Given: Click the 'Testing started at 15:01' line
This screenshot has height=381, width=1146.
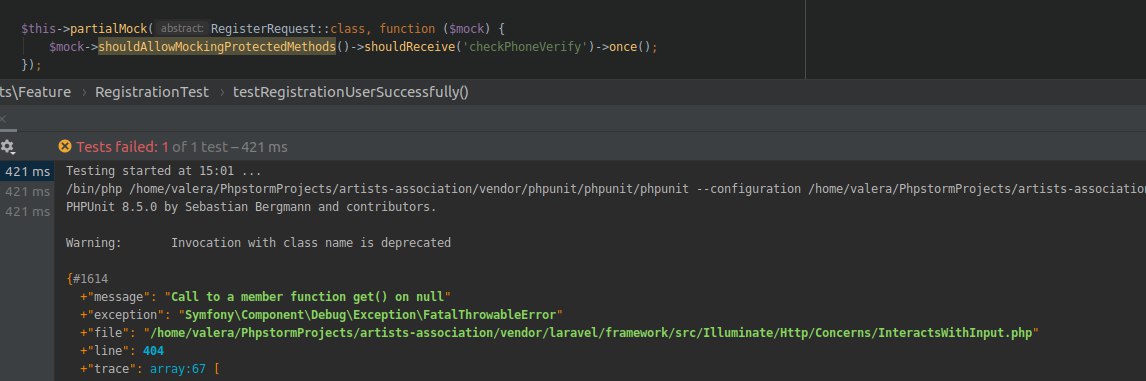Looking at the screenshot, I should point(163,172).
